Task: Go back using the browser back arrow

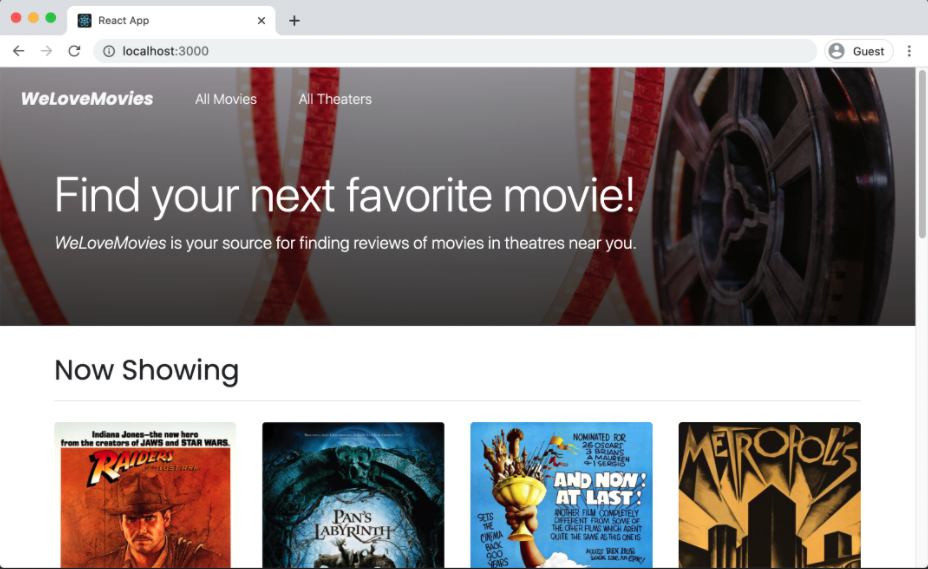Action: point(18,51)
